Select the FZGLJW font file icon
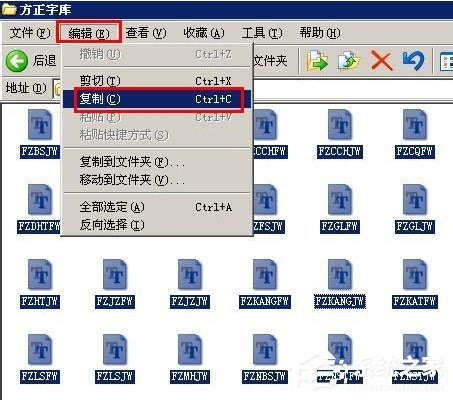 click(415, 199)
